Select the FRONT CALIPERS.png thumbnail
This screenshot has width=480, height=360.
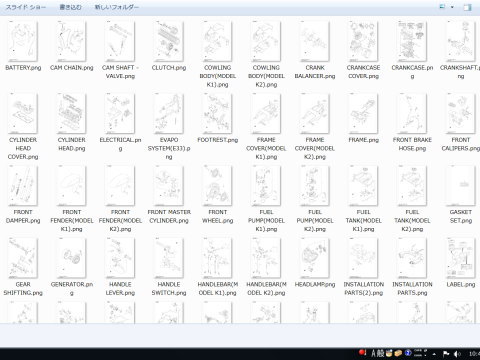click(x=461, y=114)
